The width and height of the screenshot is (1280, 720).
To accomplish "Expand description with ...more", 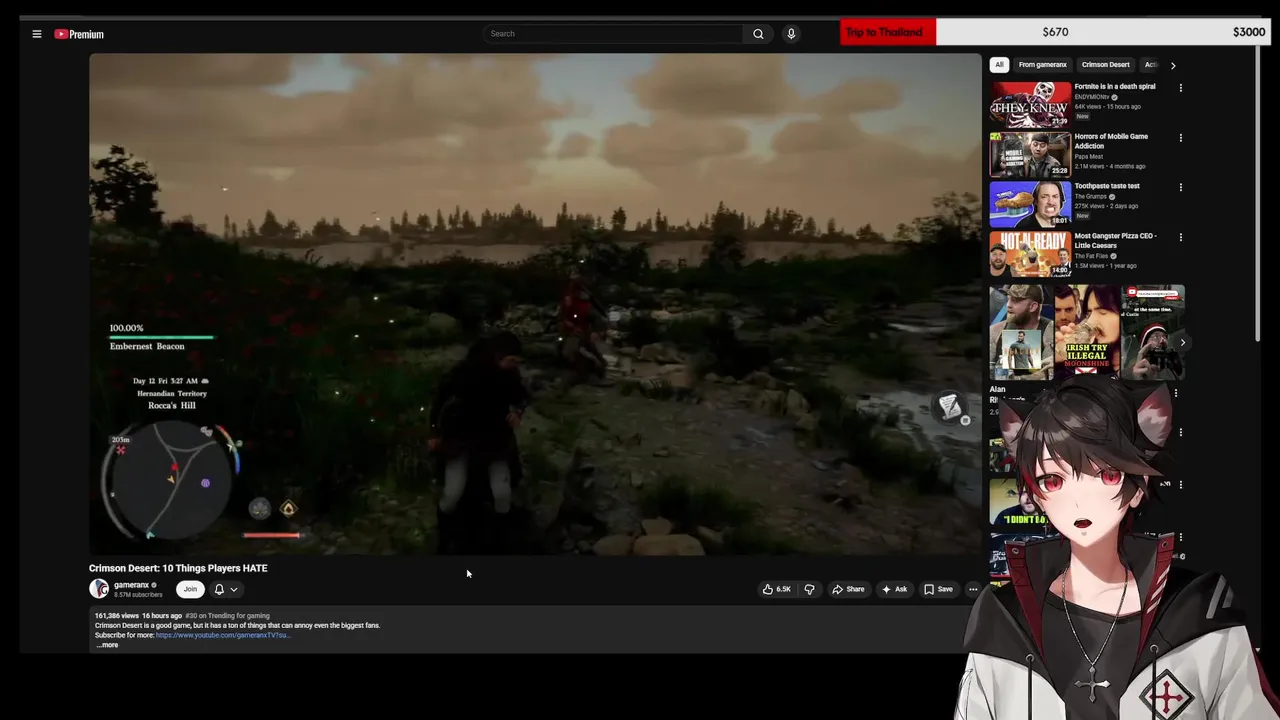I will [107, 645].
